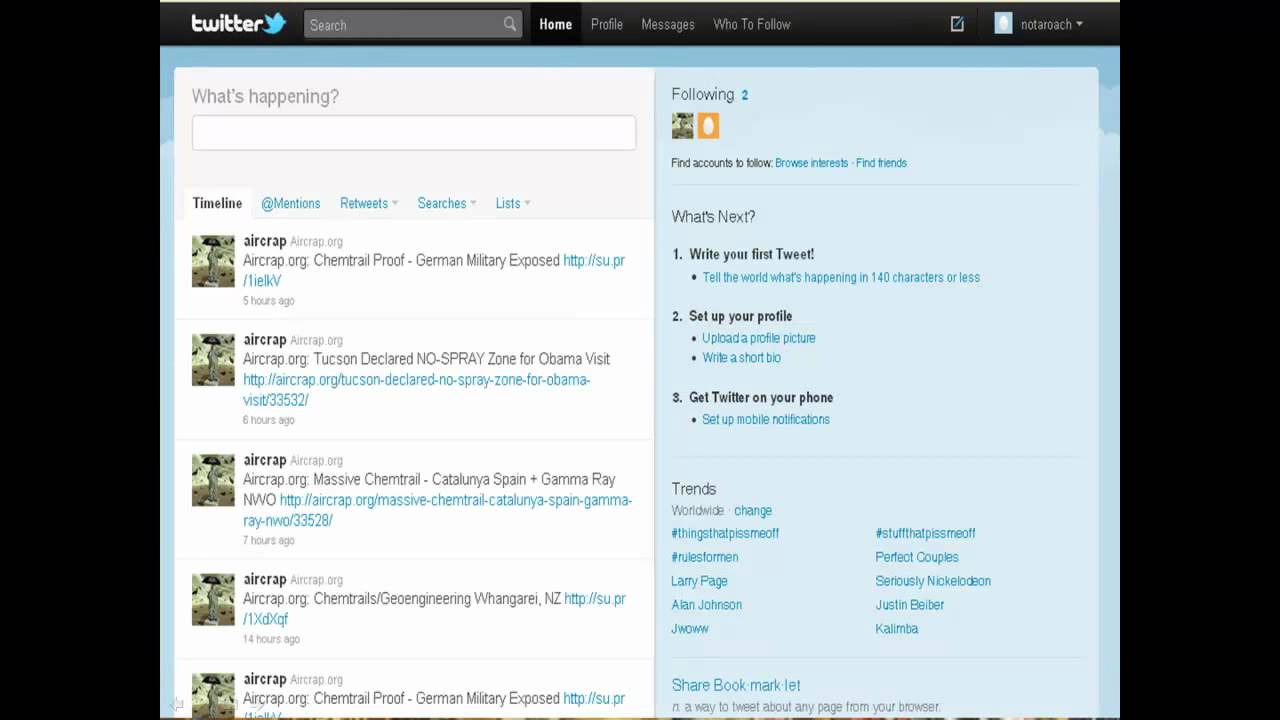This screenshot has width=1280, height=720.
Task: Click 7 hours ago timestamp
Action: pos(269,541)
